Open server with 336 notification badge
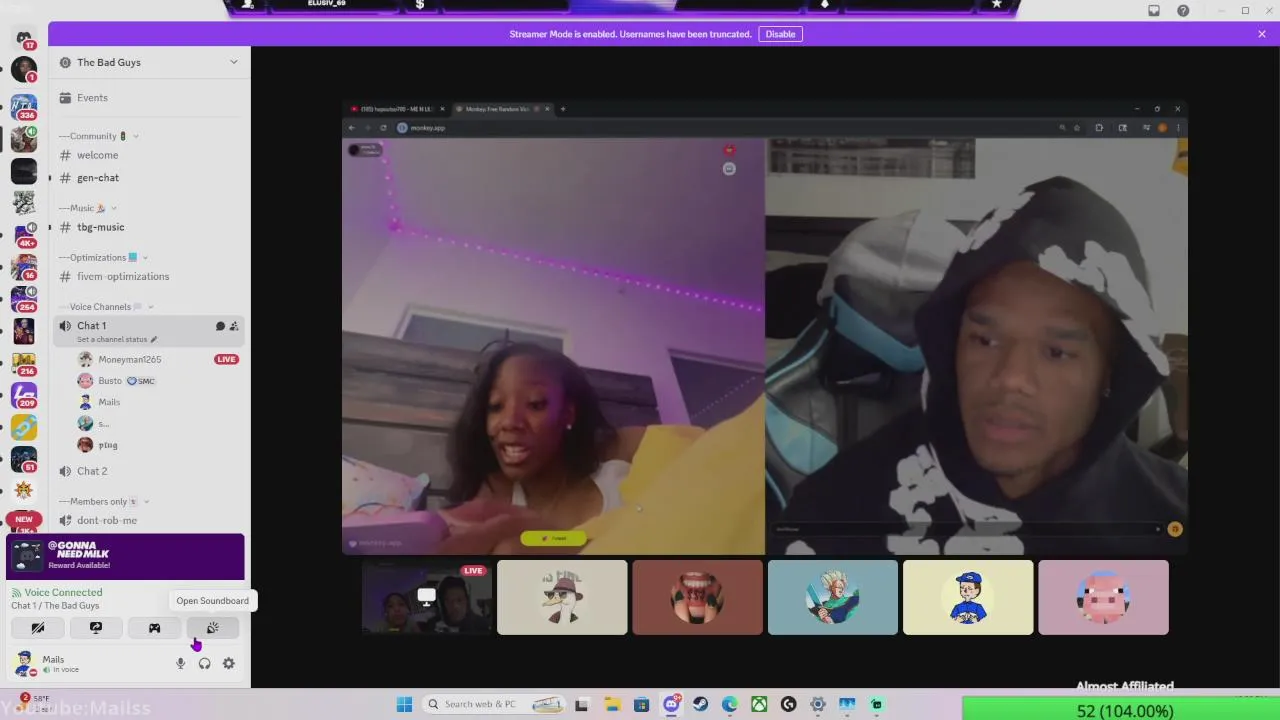This screenshot has height=720, width=1280. (24, 106)
